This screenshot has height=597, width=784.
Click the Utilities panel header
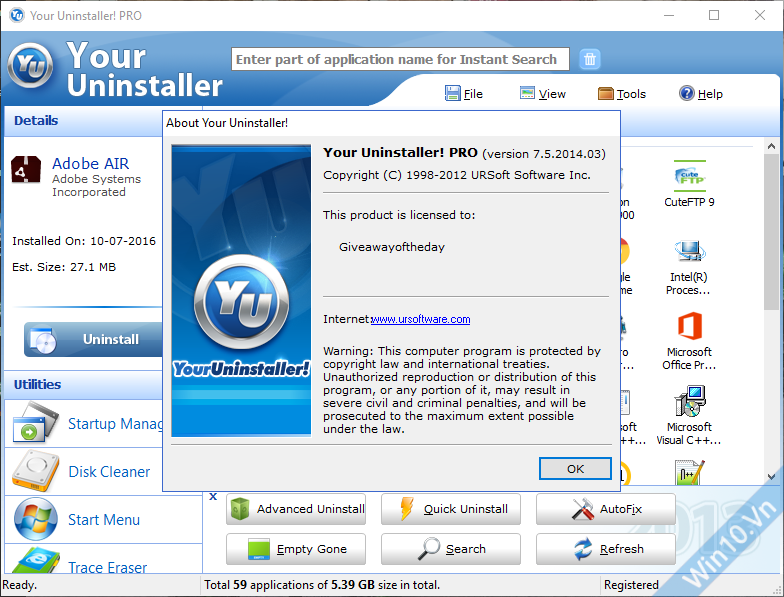tap(83, 384)
